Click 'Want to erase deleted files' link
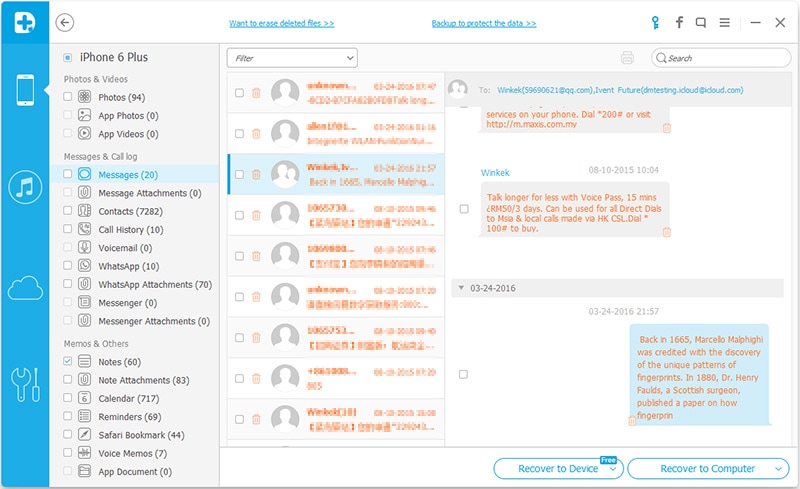 (282, 23)
